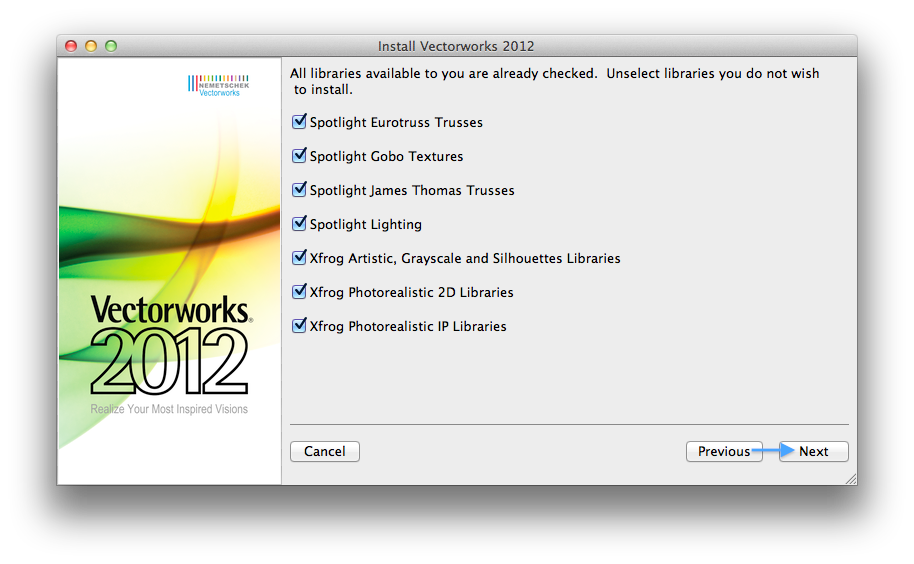This screenshot has width=914, height=564.
Task: Disable the Spotlight Gobo Textures library
Action: click(298, 156)
